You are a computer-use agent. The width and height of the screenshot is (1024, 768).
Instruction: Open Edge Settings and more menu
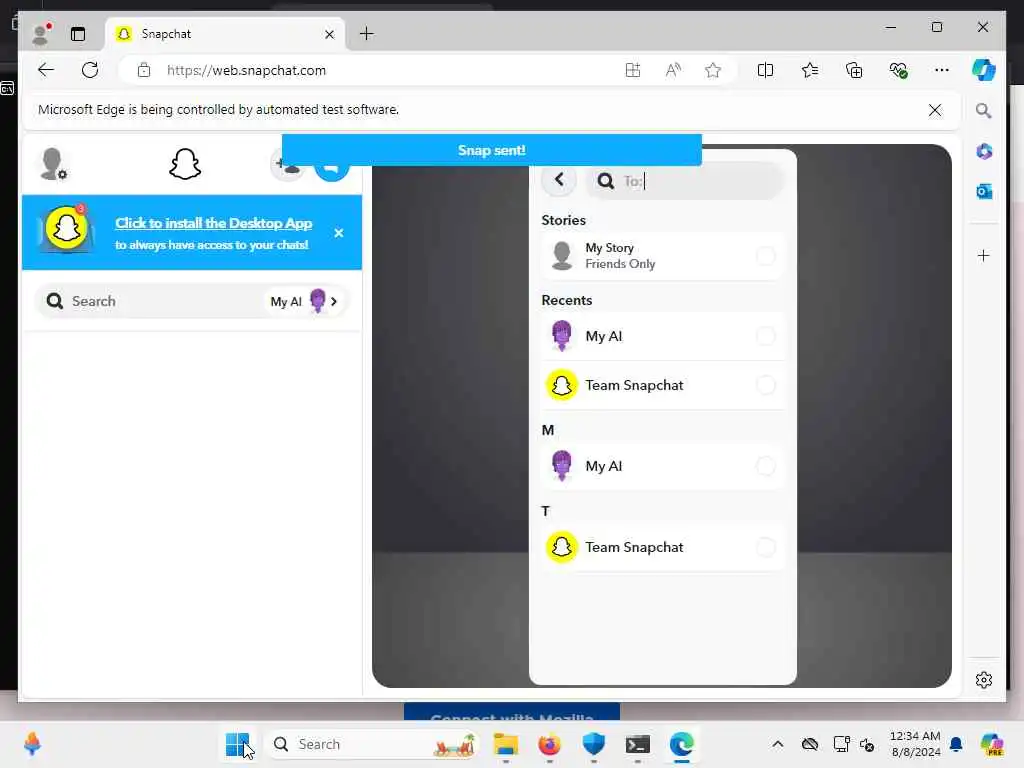[x=942, y=70]
